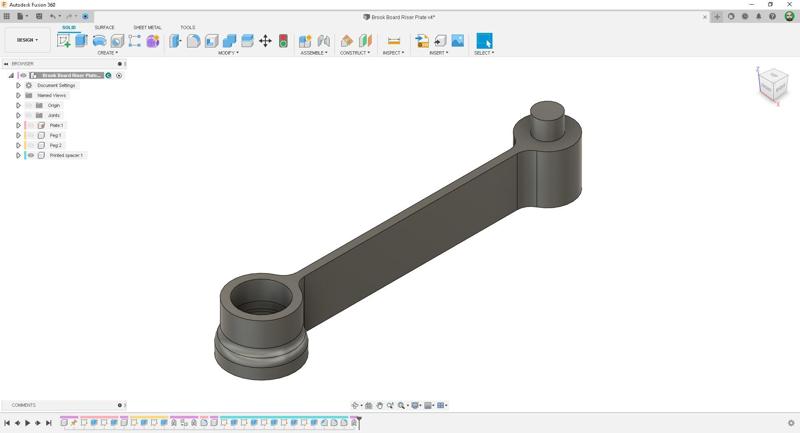Click the Measure tool icon

point(393,41)
